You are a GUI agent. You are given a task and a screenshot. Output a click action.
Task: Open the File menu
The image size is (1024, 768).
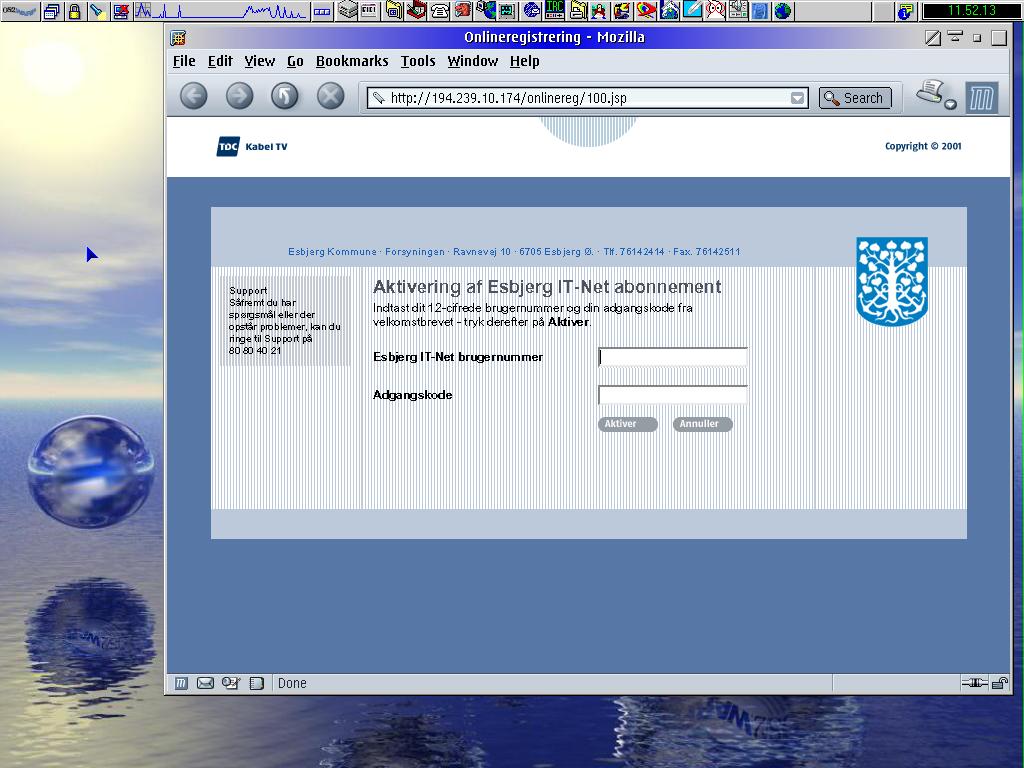click(x=184, y=61)
